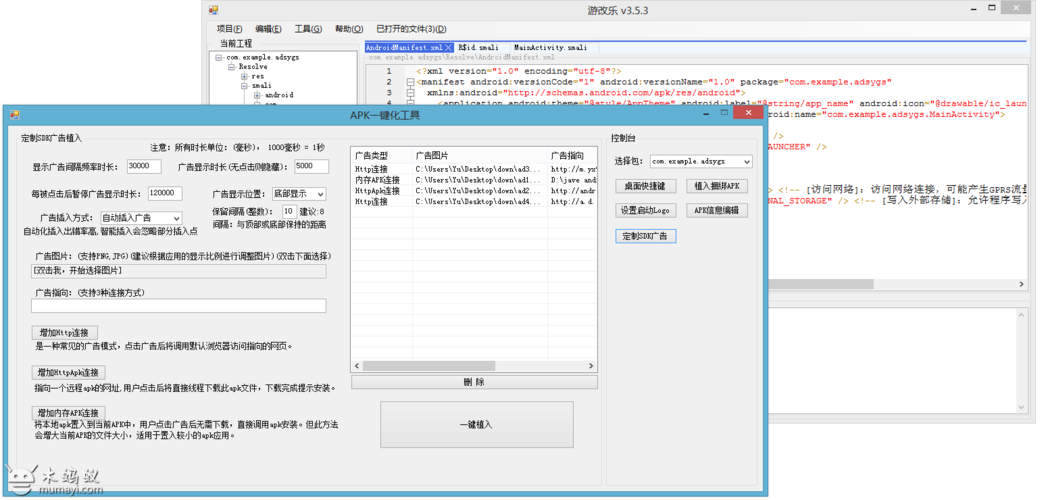Click the APK信息编辑 button
Screen dimensions: 1046x500
(717, 211)
